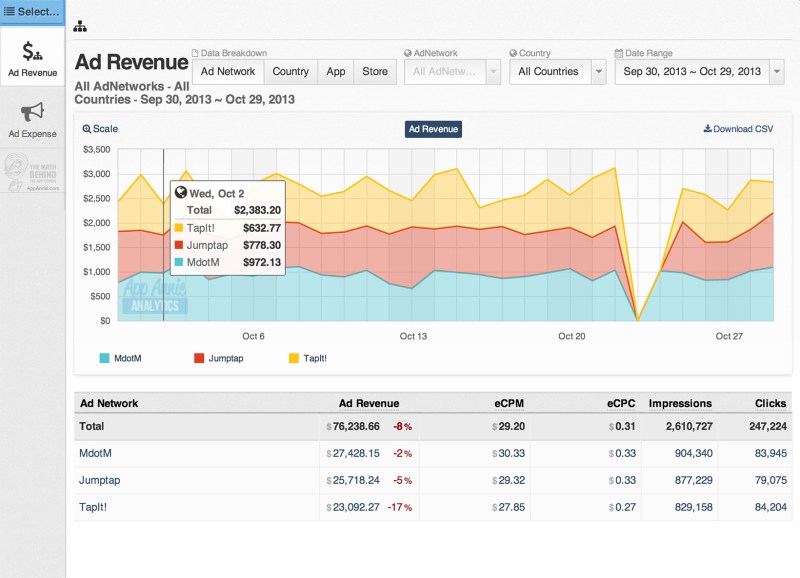Click TapIt! eCPC value 0.27
The width and height of the screenshot is (800, 578).
625,507
